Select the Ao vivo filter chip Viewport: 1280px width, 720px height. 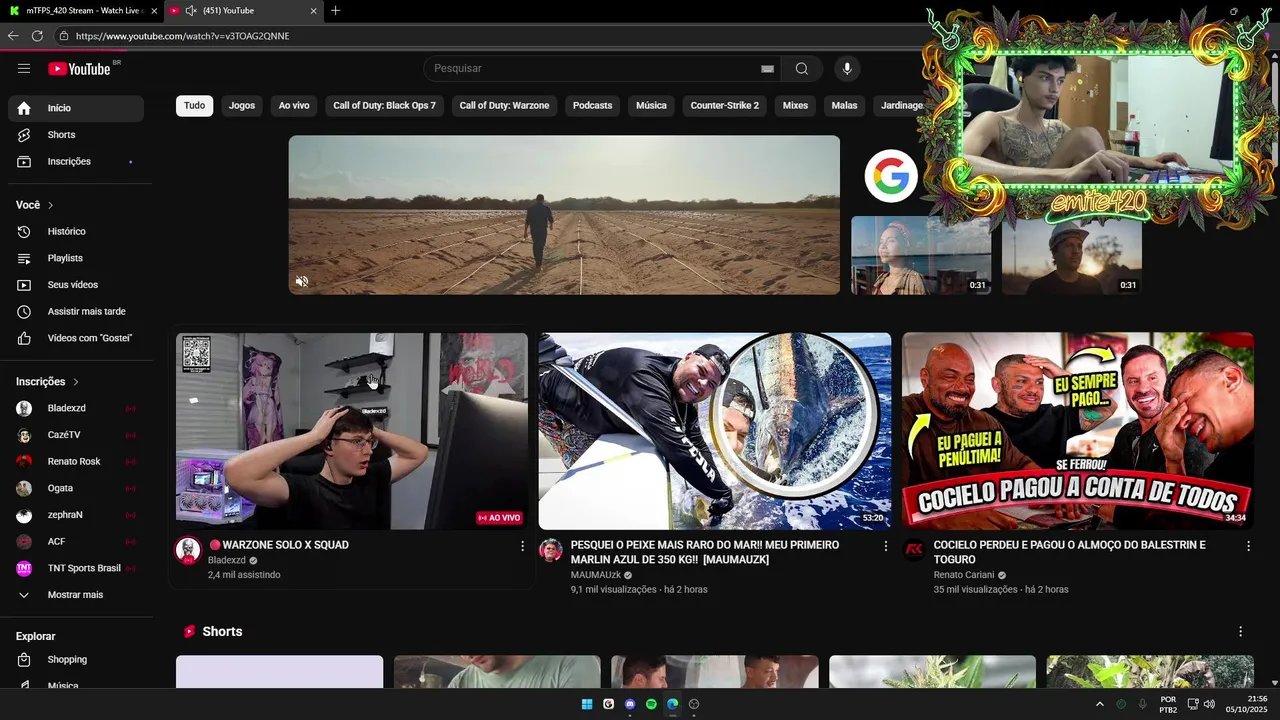coord(294,105)
